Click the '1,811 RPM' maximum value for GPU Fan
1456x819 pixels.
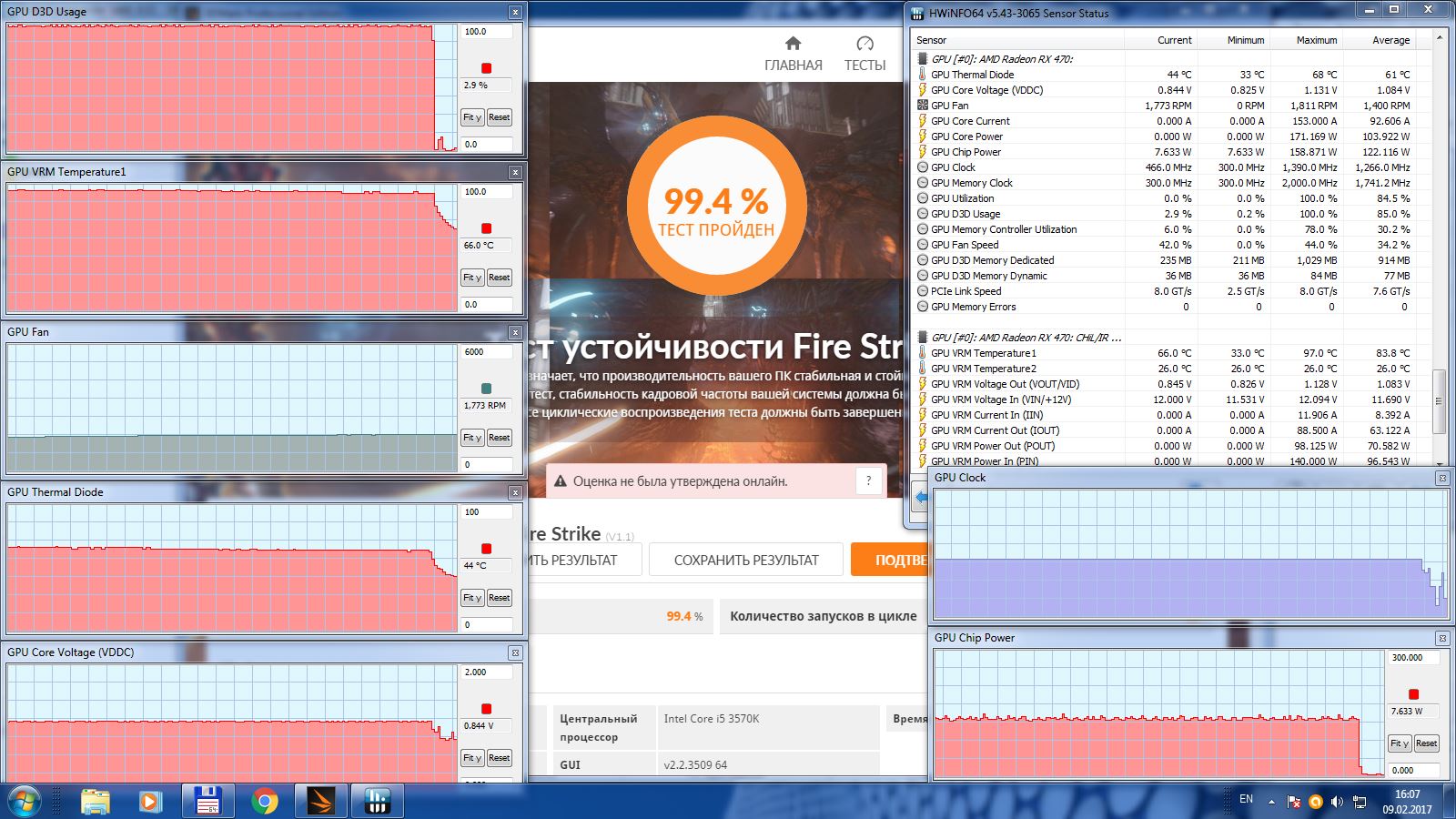1313,106
